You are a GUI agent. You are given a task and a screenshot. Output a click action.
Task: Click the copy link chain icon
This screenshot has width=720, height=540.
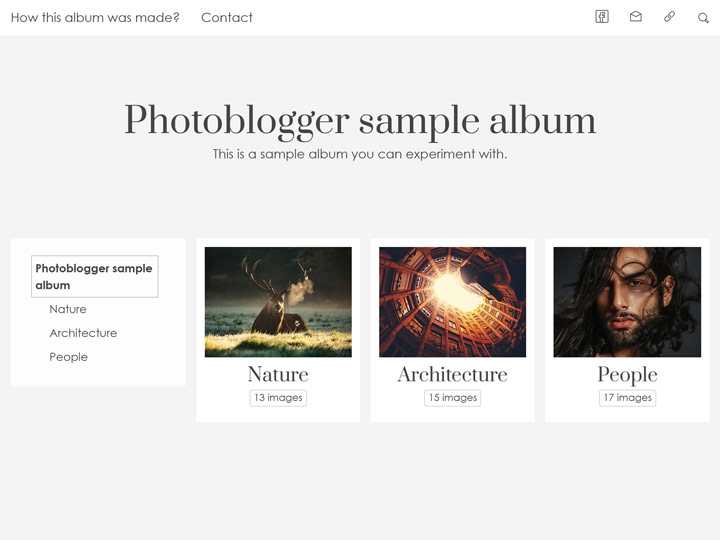670,16
